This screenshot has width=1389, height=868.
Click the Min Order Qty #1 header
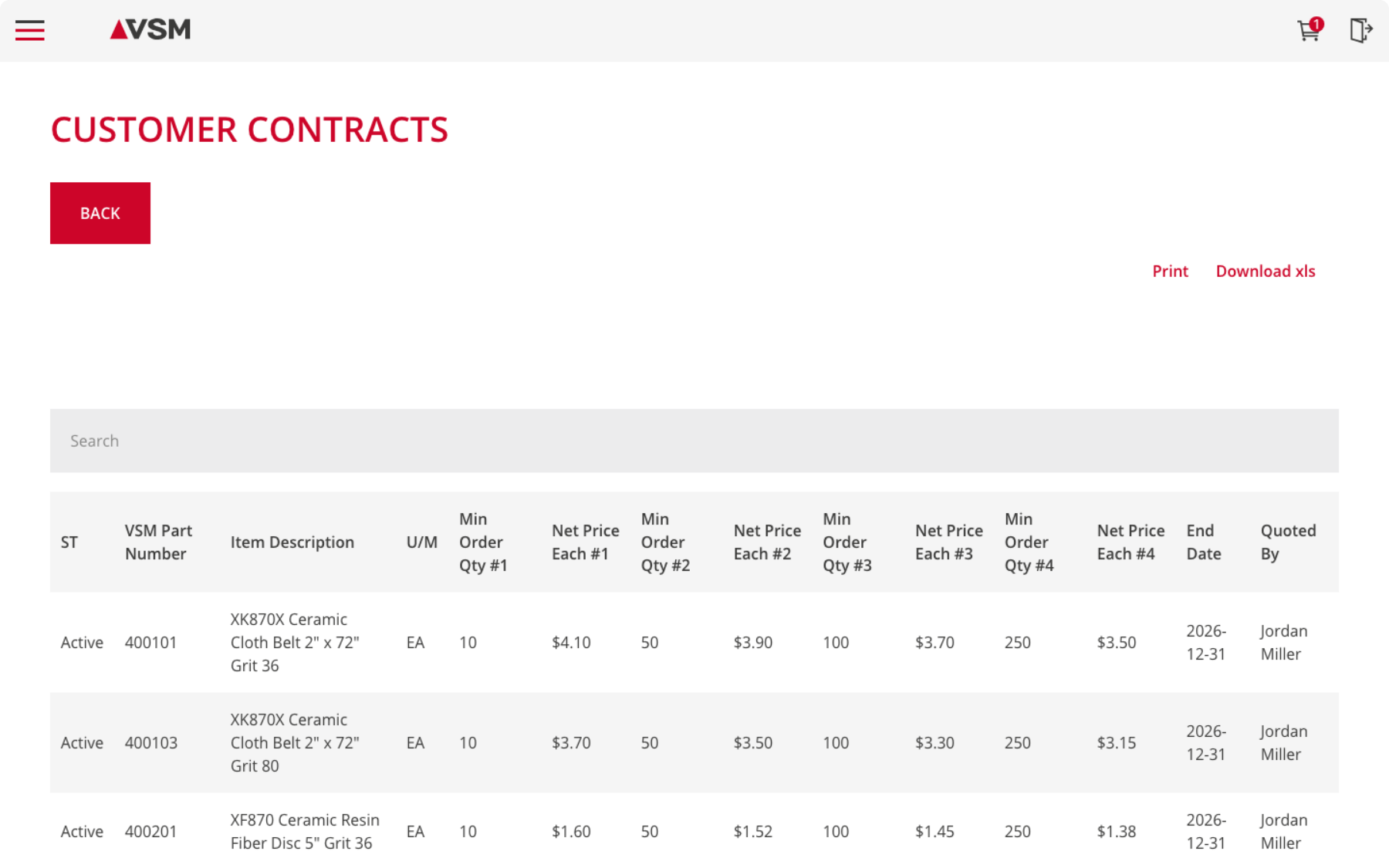[x=483, y=542]
